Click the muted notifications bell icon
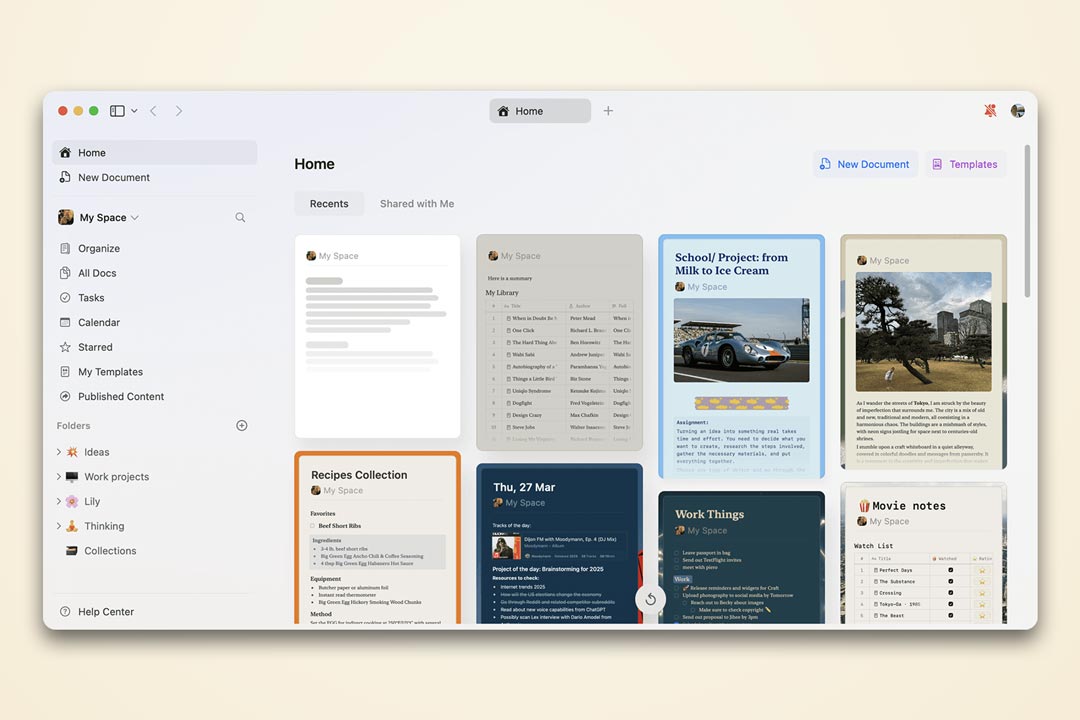1080x720 pixels. [990, 111]
